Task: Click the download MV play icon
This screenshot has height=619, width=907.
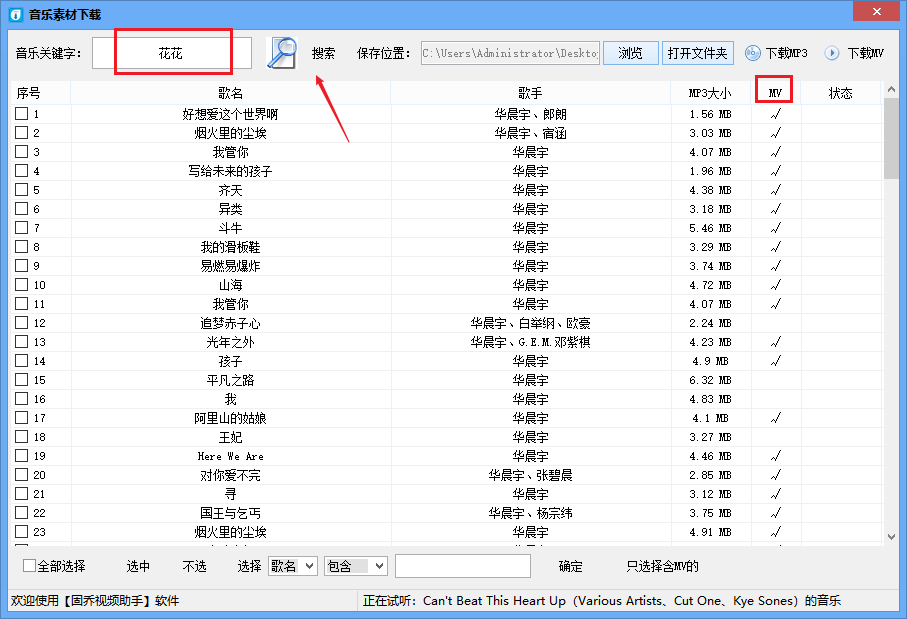Action: click(x=832, y=53)
